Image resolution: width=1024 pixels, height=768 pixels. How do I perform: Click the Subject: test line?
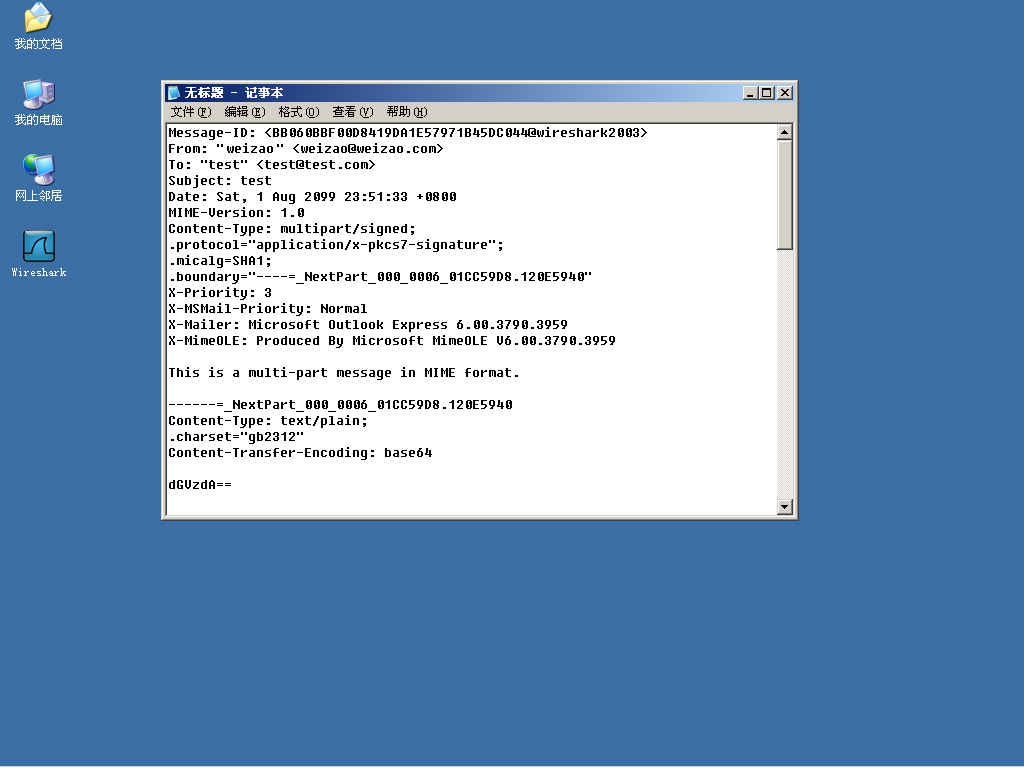tap(219, 181)
